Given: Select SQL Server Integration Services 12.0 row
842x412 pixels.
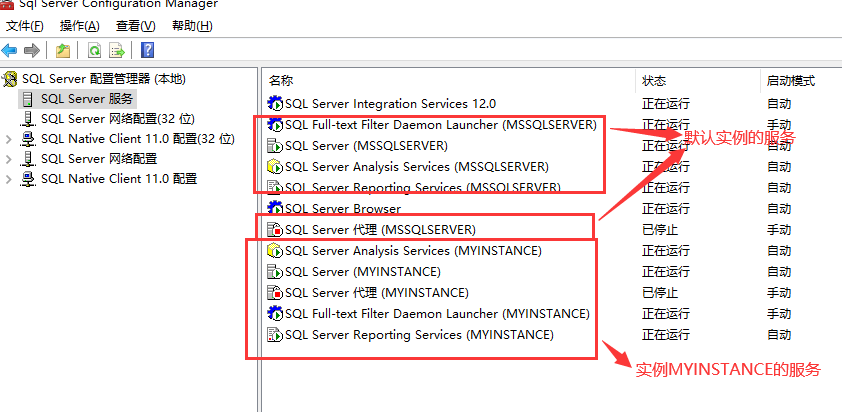Looking at the screenshot, I should (390, 103).
